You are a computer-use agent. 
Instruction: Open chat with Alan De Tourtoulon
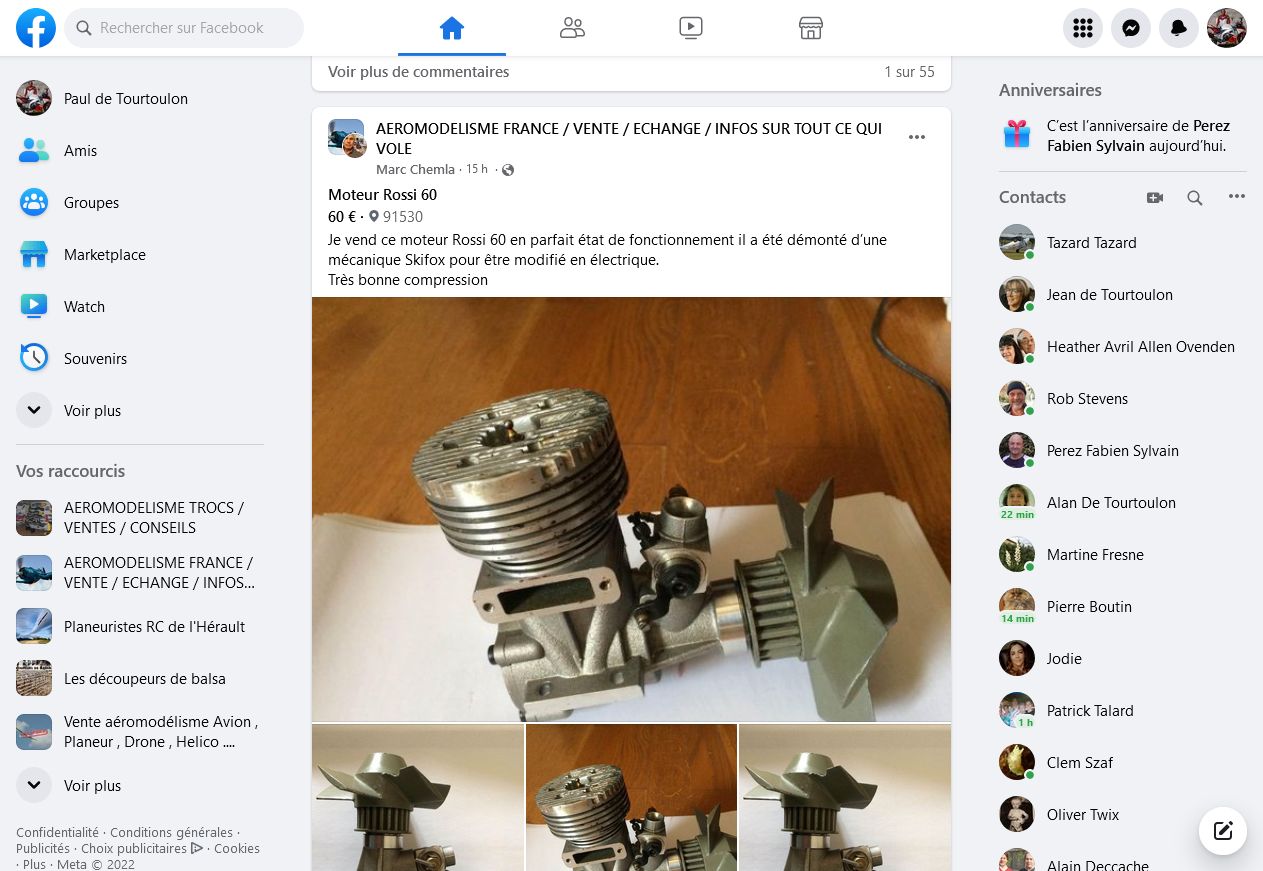(1123, 502)
